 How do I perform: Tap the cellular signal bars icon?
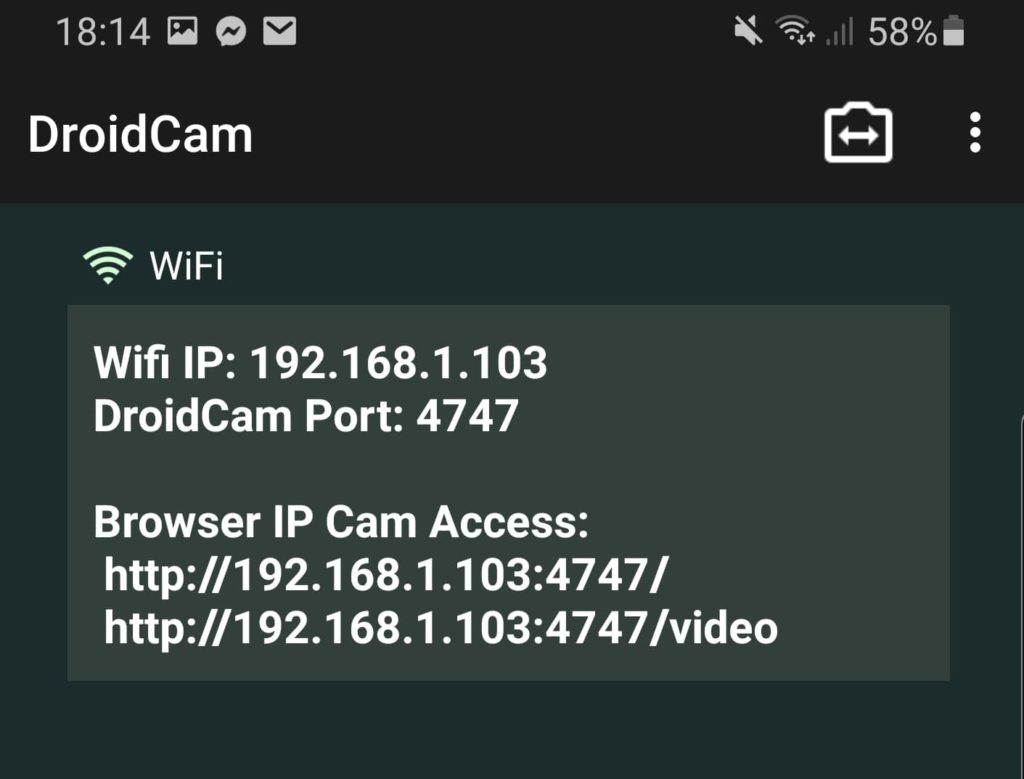[840, 30]
